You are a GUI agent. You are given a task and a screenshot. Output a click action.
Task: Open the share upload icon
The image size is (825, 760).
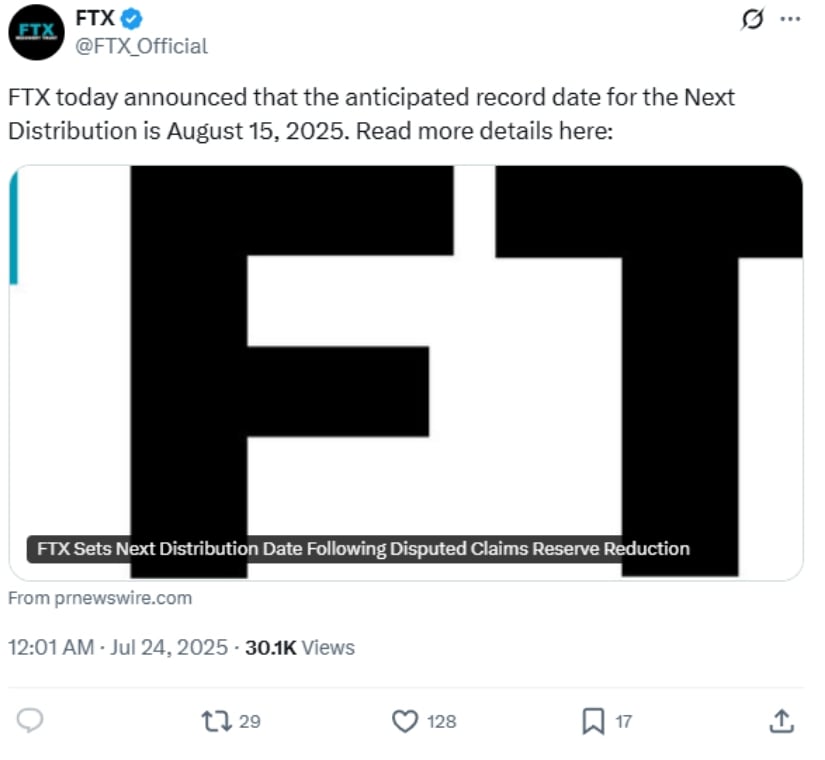coord(781,721)
